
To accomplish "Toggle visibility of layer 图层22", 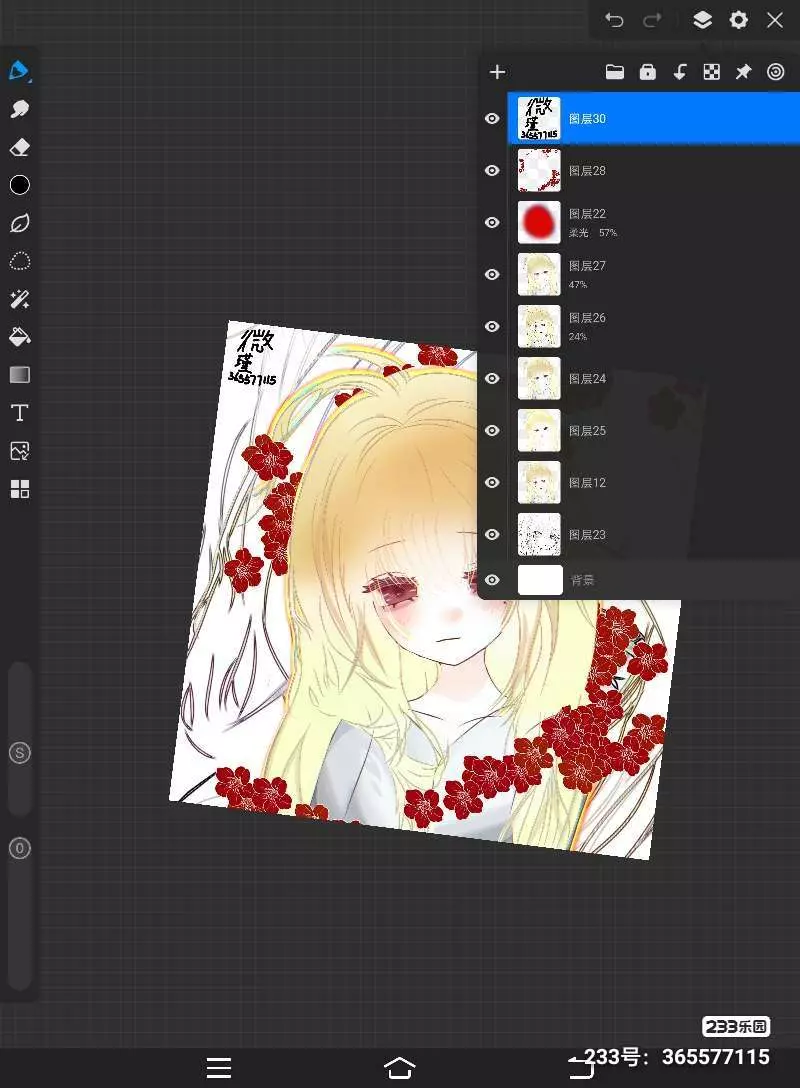I will point(492,223).
